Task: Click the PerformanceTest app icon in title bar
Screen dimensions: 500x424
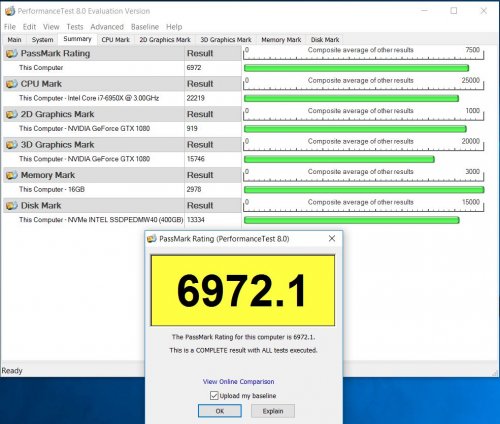Action: pos(10,11)
